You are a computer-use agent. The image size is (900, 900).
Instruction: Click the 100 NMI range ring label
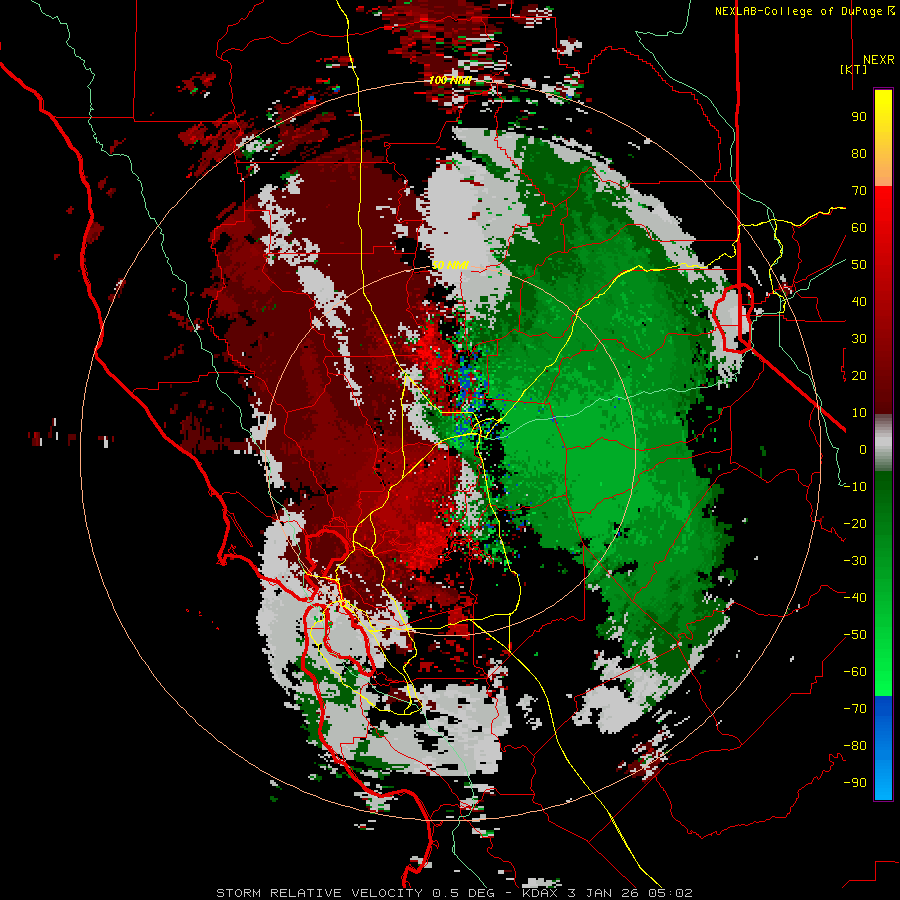tap(450, 80)
